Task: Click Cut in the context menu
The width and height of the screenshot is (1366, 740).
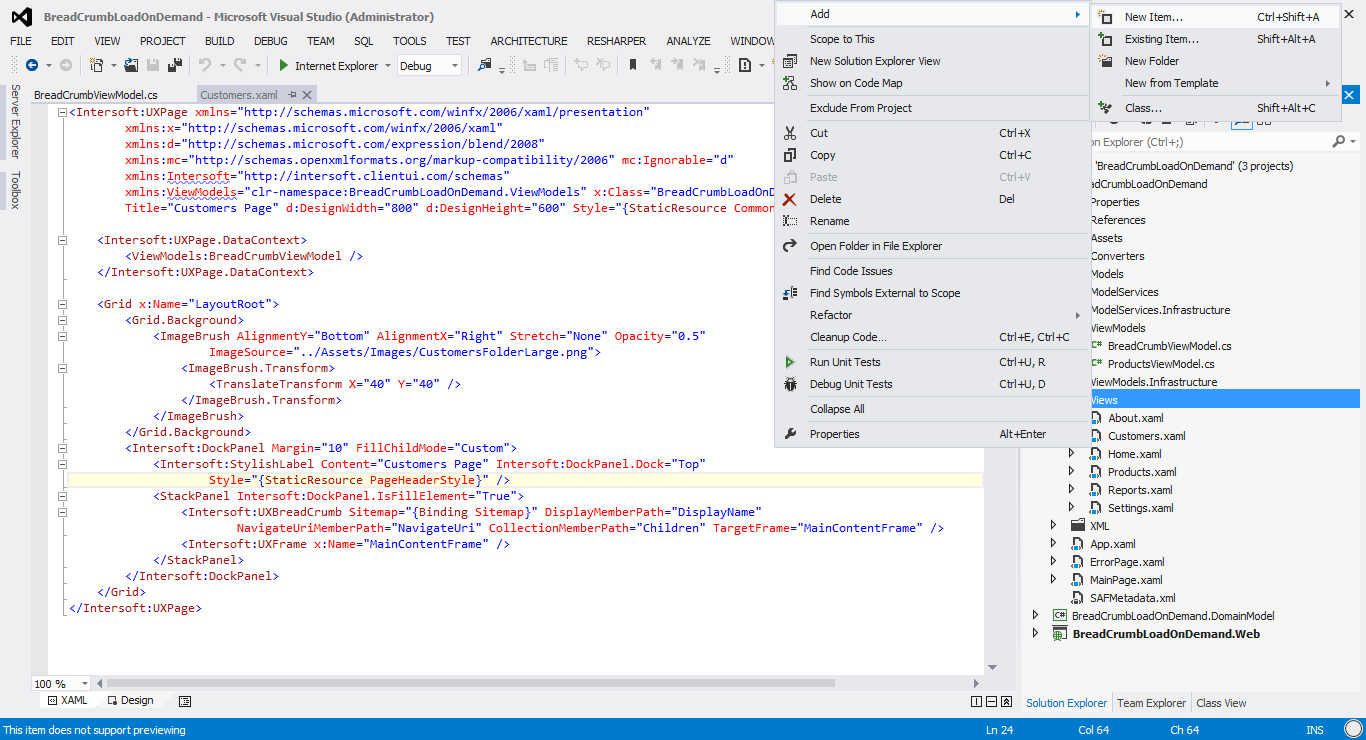Action: pyautogui.click(x=932, y=133)
